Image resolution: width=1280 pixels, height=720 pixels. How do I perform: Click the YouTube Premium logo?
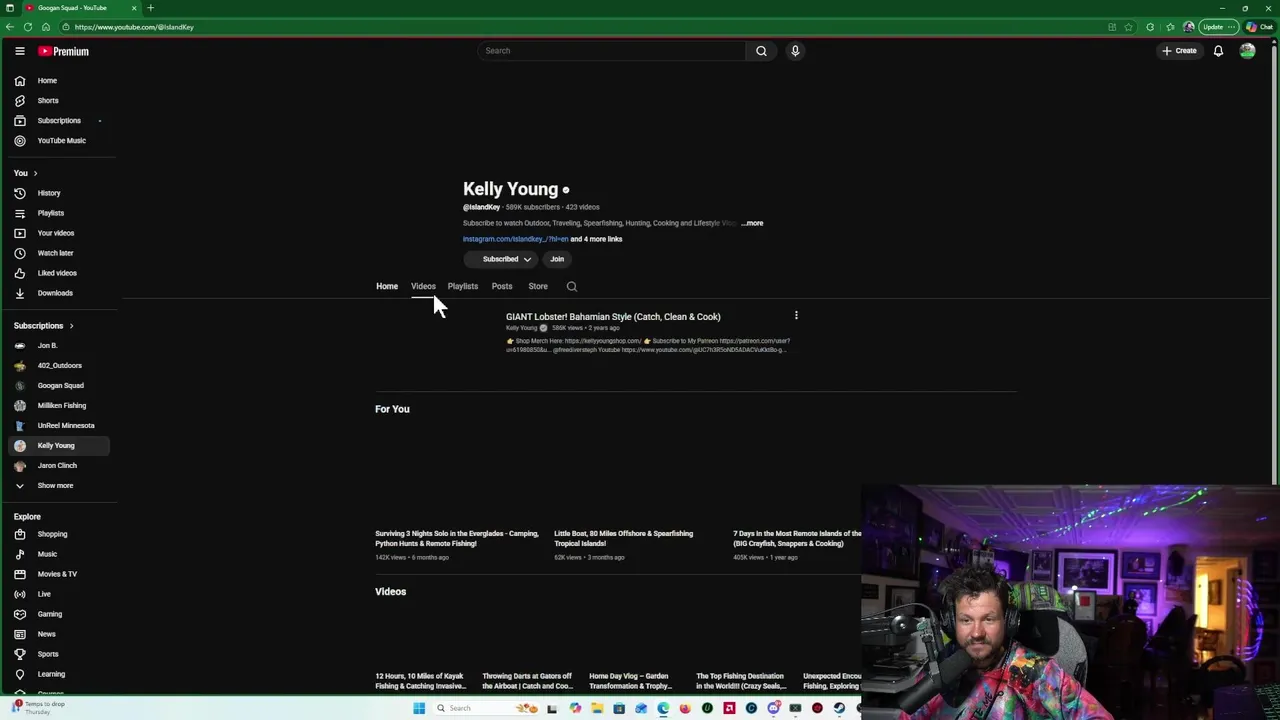tap(64, 51)
